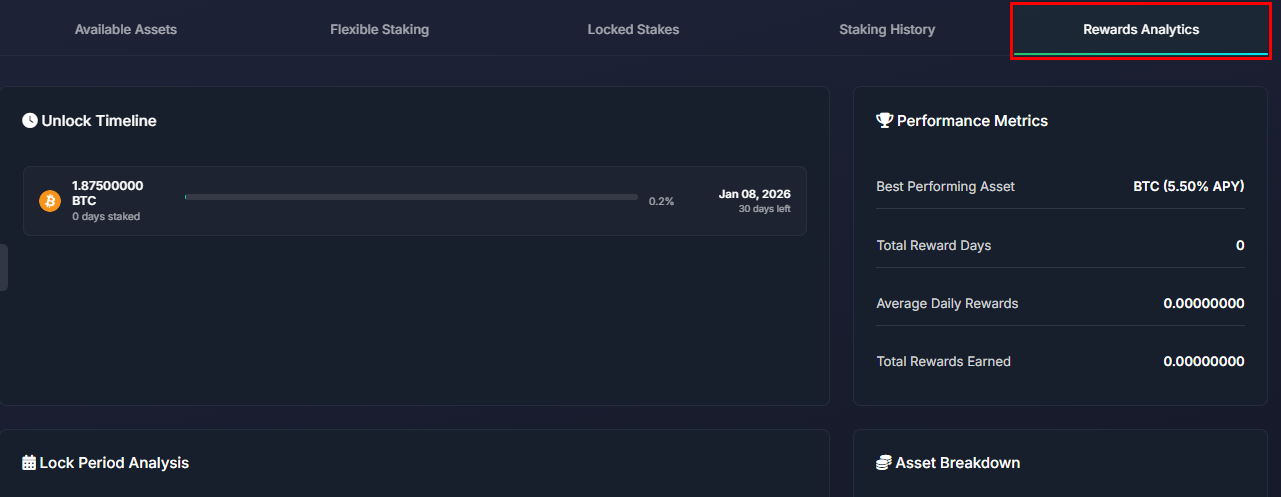1281x497 pixels.
Task: Expand the side panel handle on left edge
Action: 4,267
